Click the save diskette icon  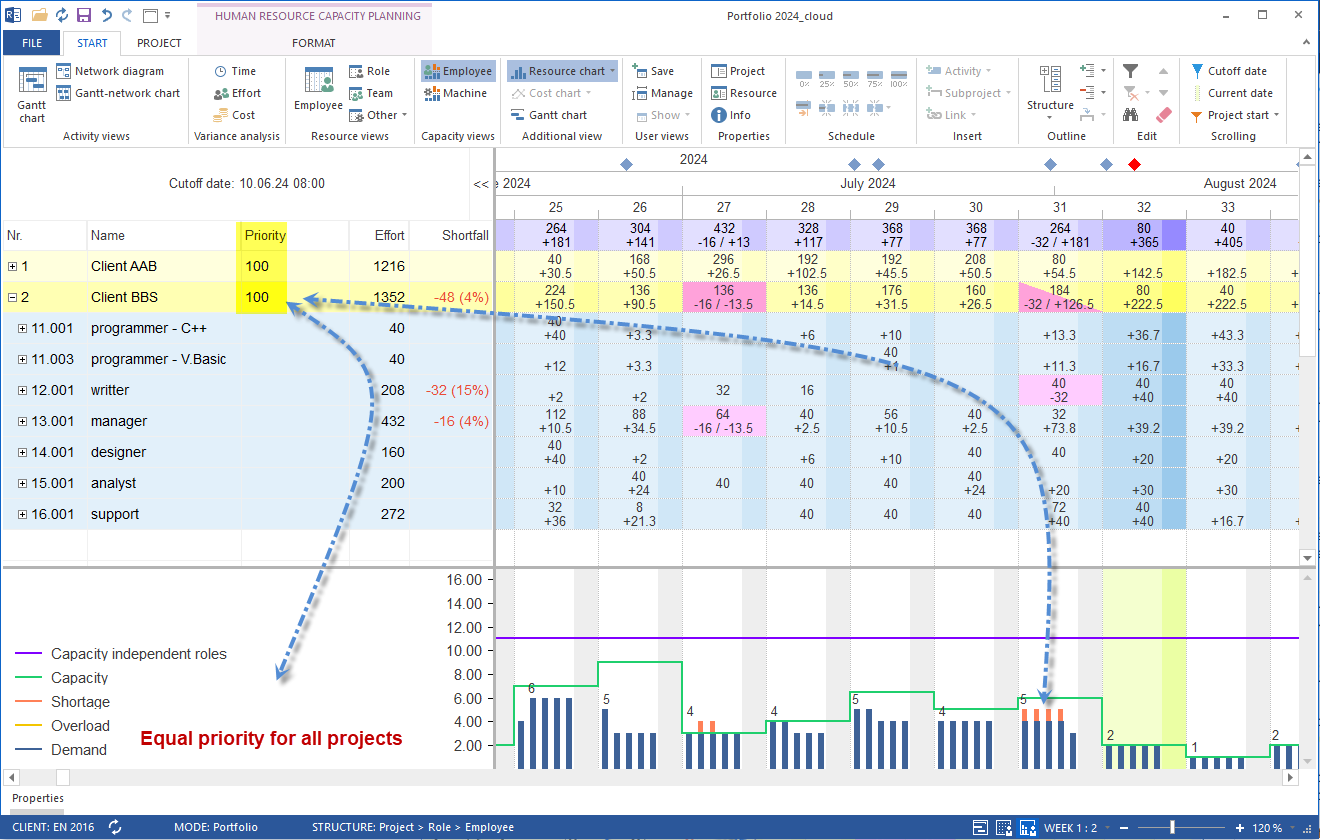pos(84,16)
